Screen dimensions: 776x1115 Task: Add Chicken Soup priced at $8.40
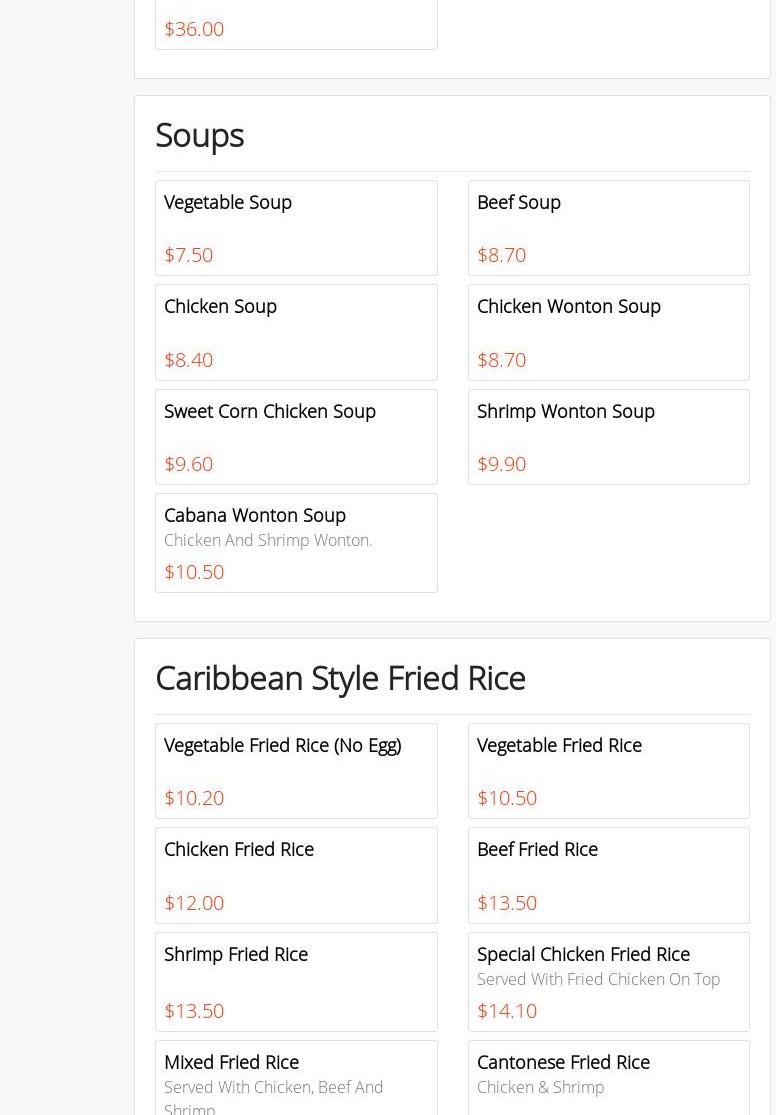[296, 332]
